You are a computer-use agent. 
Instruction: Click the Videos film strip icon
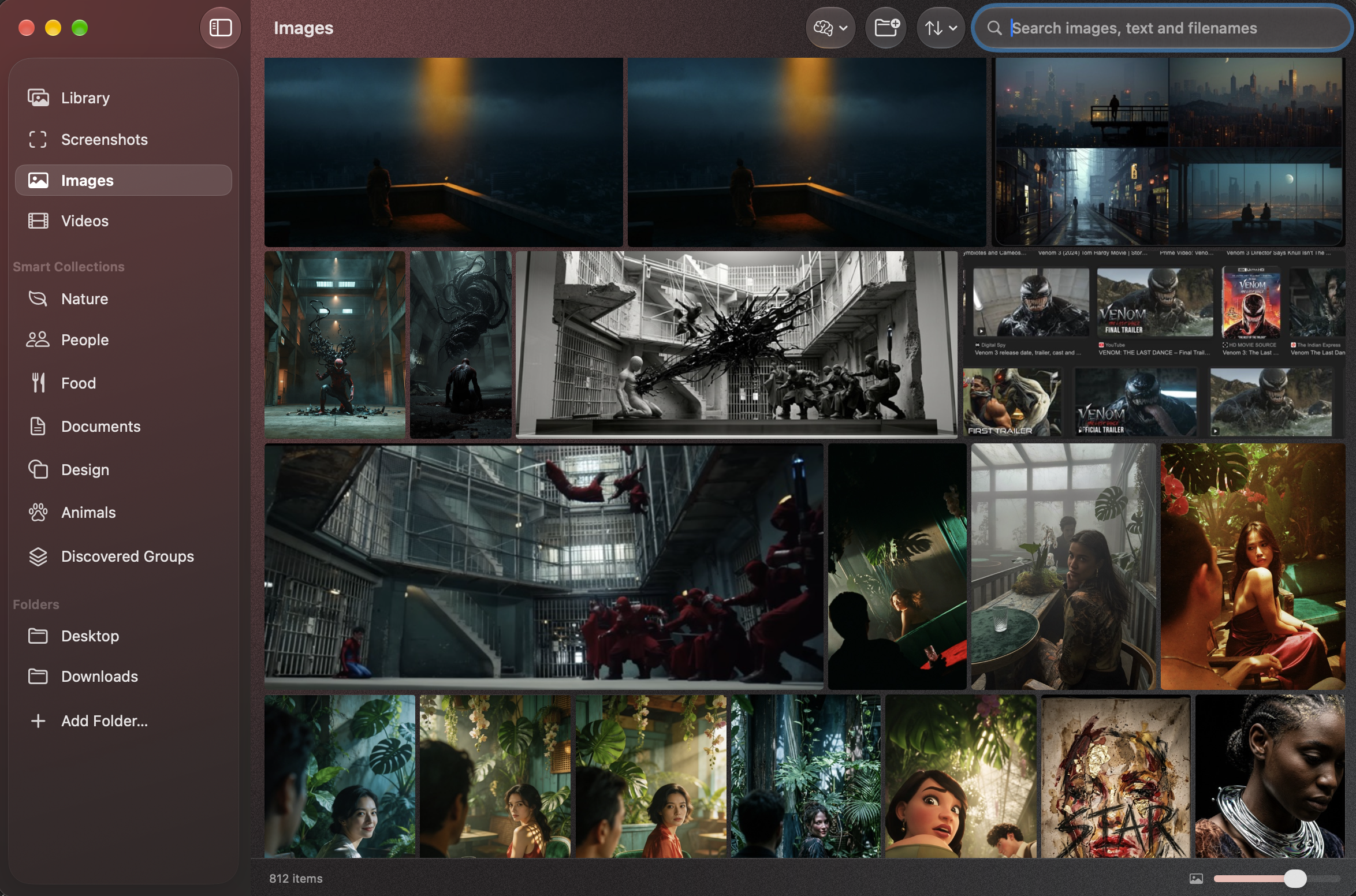coord(38,221)
